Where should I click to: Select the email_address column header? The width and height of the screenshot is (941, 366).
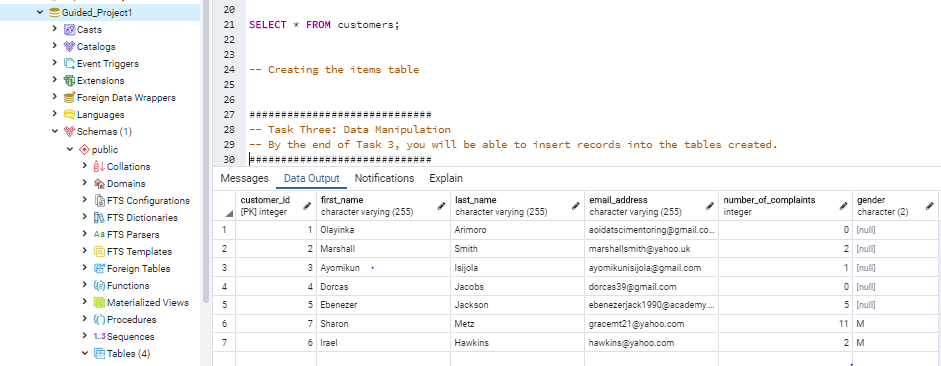tap(652, 206)
